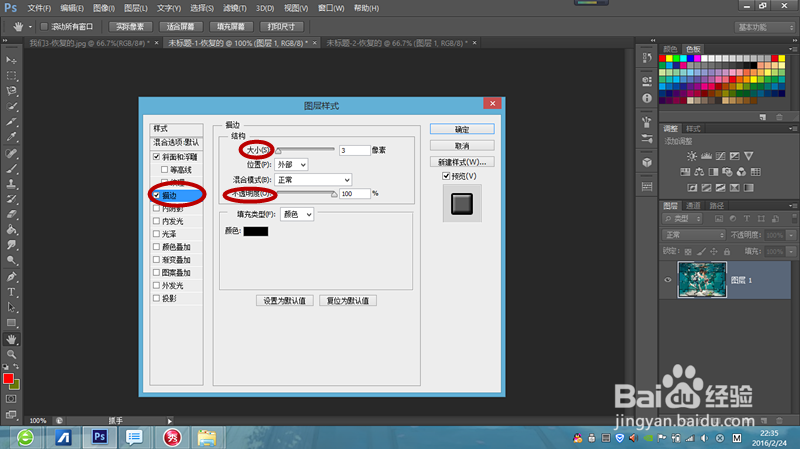Switch to the 通道 tab
Viewport: 800px width, 449px height.
tap(693, 206)
